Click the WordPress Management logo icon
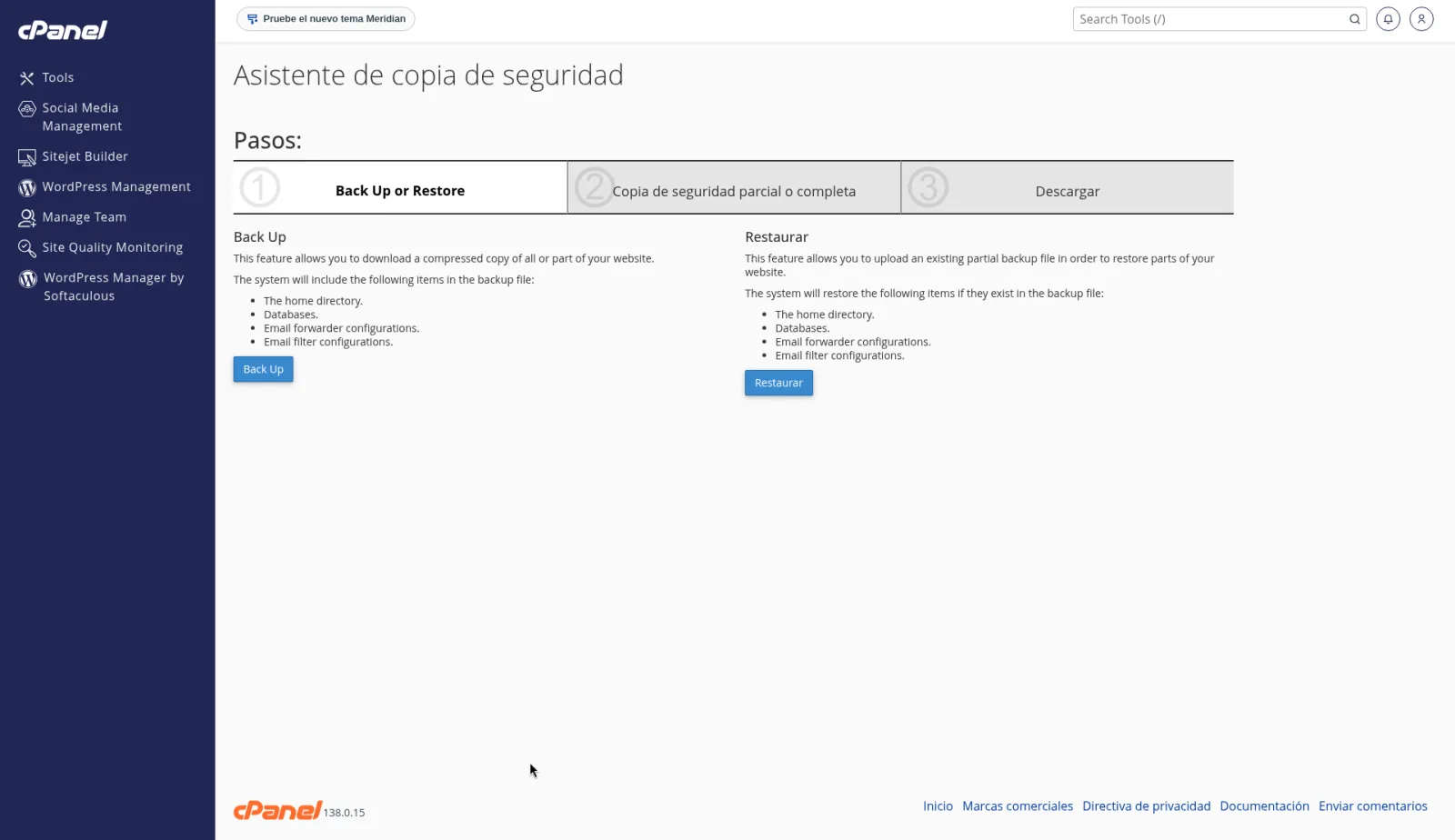Viewport: 1455px width, 840px height. pos(27,187)
